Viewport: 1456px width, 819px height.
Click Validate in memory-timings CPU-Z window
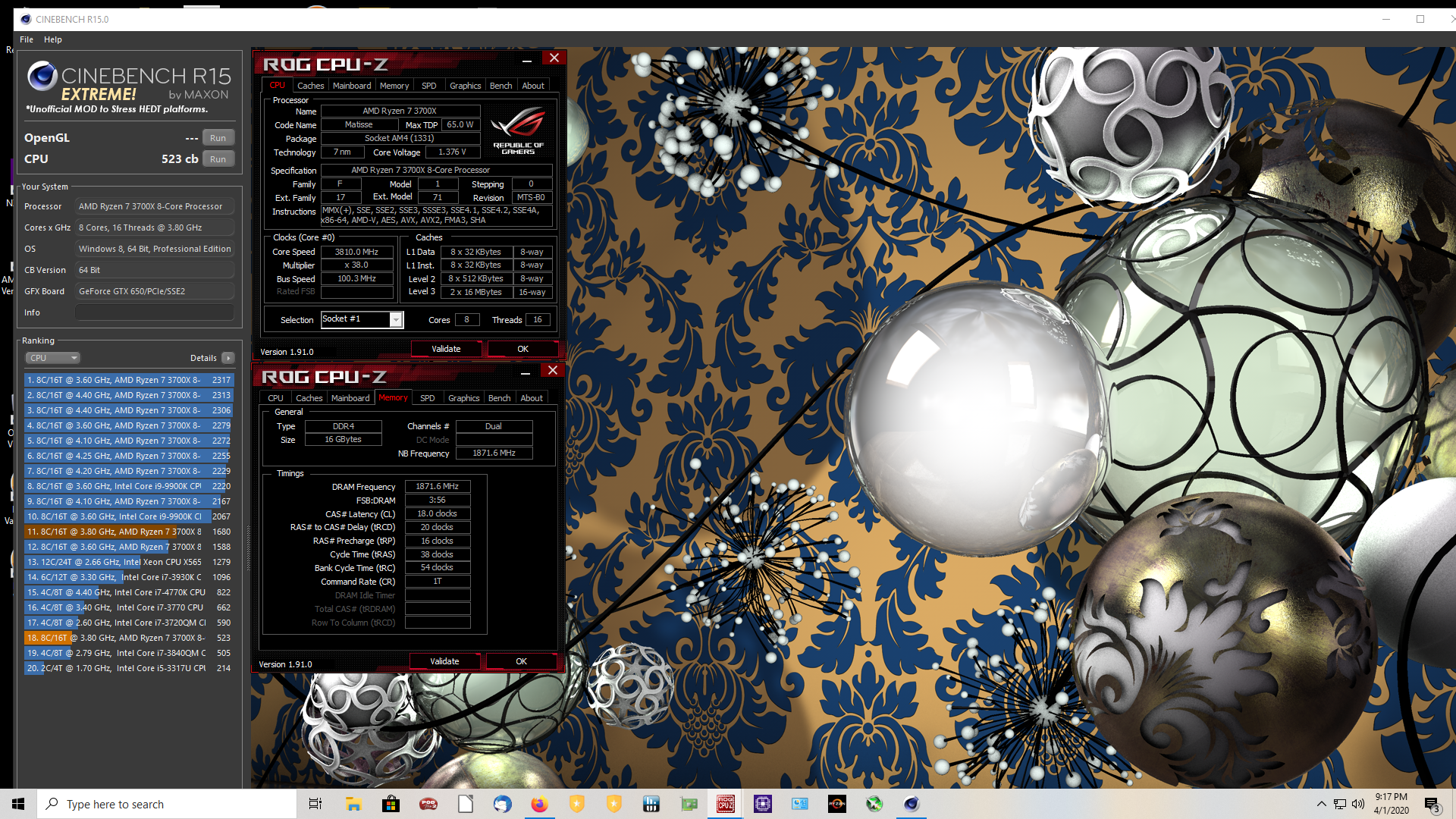444,661
